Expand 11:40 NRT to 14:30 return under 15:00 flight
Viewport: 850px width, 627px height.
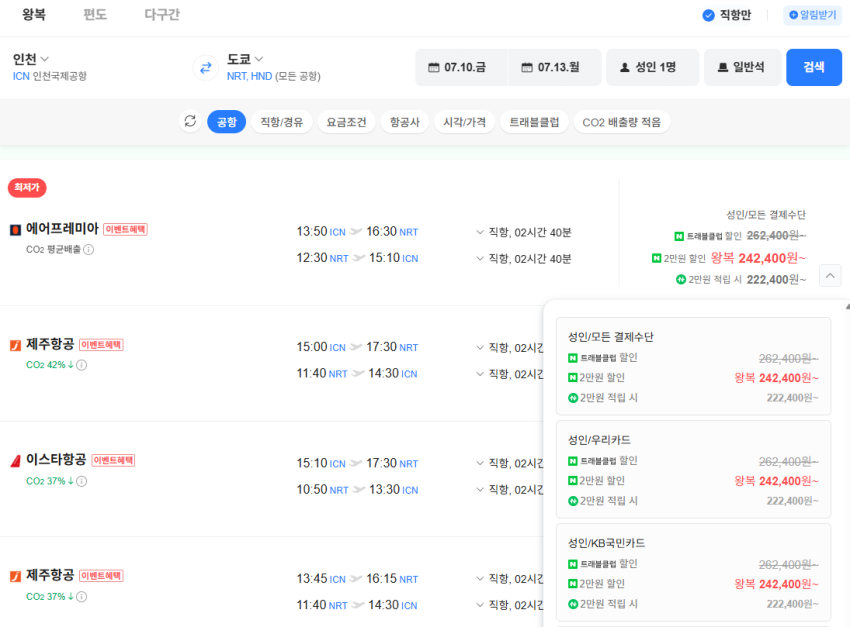pos(480,374)
